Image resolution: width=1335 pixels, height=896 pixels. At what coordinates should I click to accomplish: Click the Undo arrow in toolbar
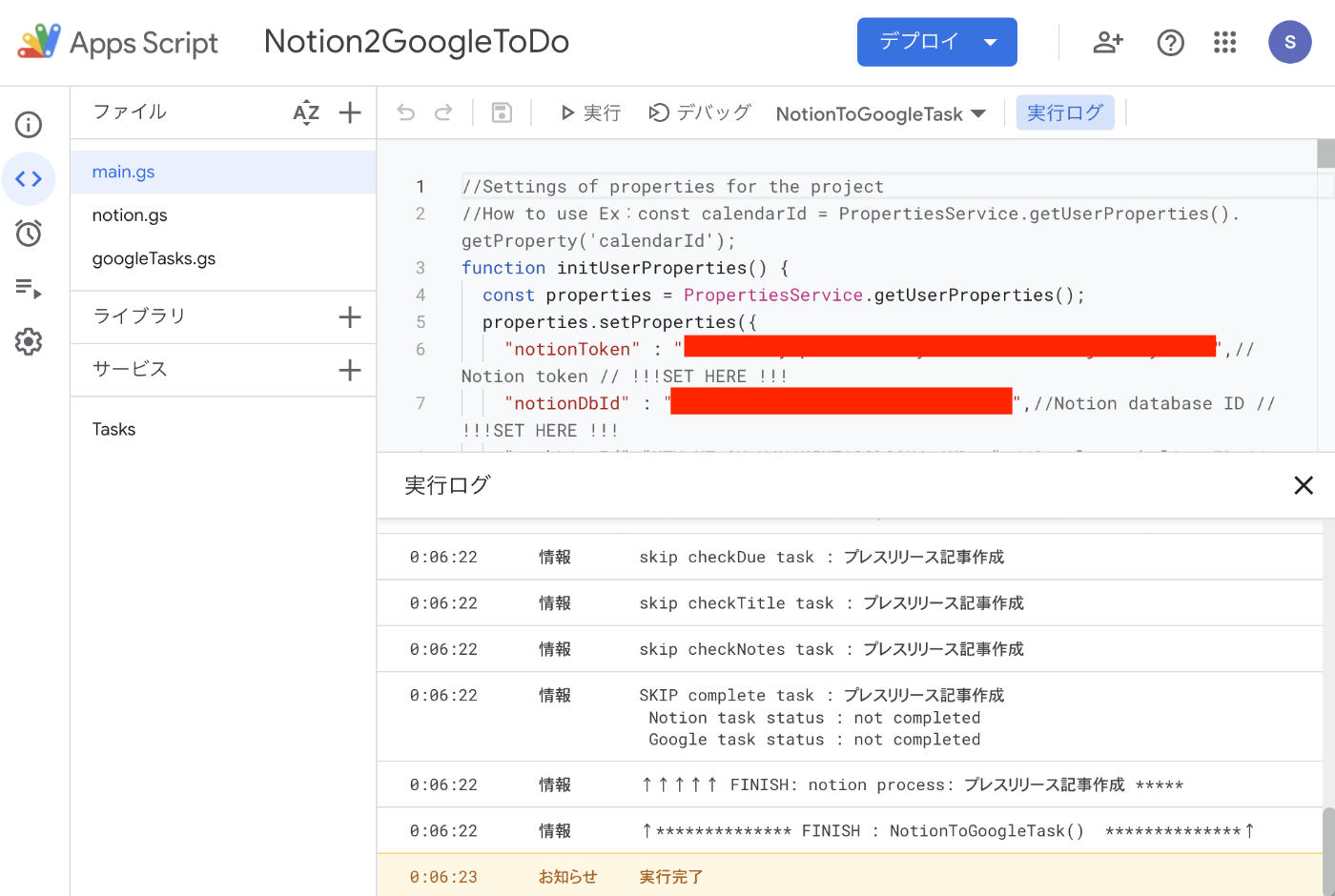point(406,113)
